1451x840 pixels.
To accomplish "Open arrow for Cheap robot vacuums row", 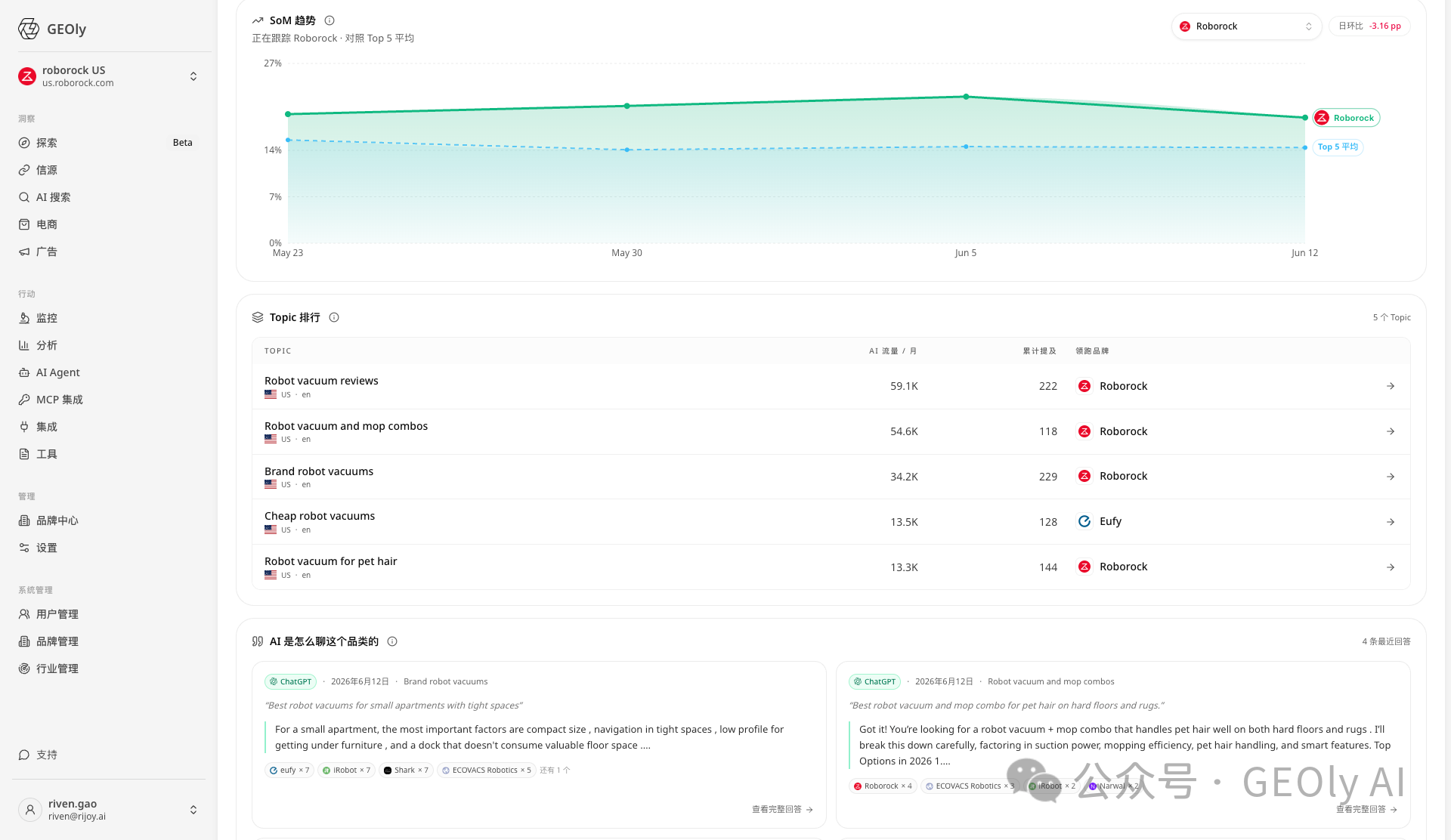I will click(1391, 522).
